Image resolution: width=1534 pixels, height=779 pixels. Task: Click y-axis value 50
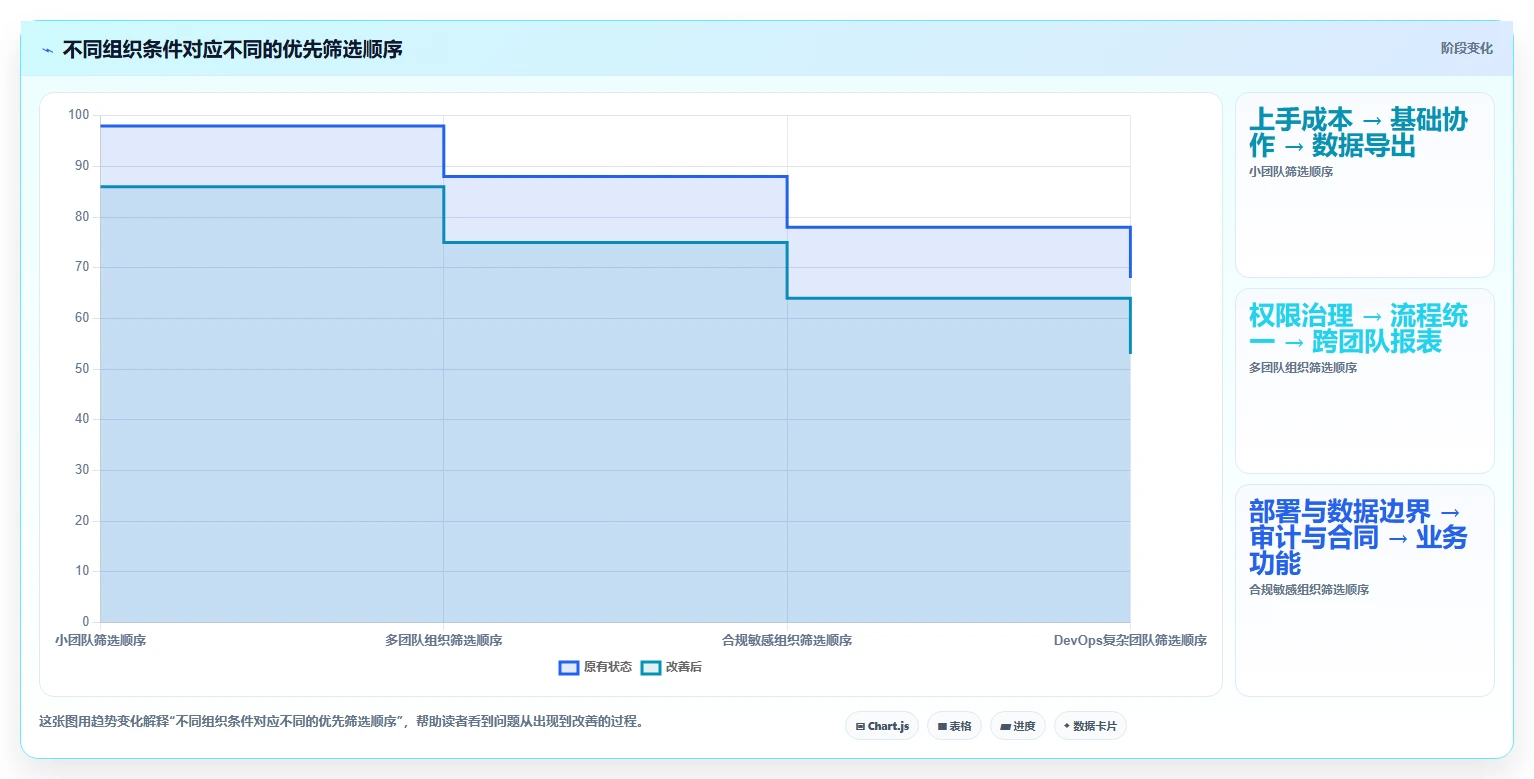(82, 369)
